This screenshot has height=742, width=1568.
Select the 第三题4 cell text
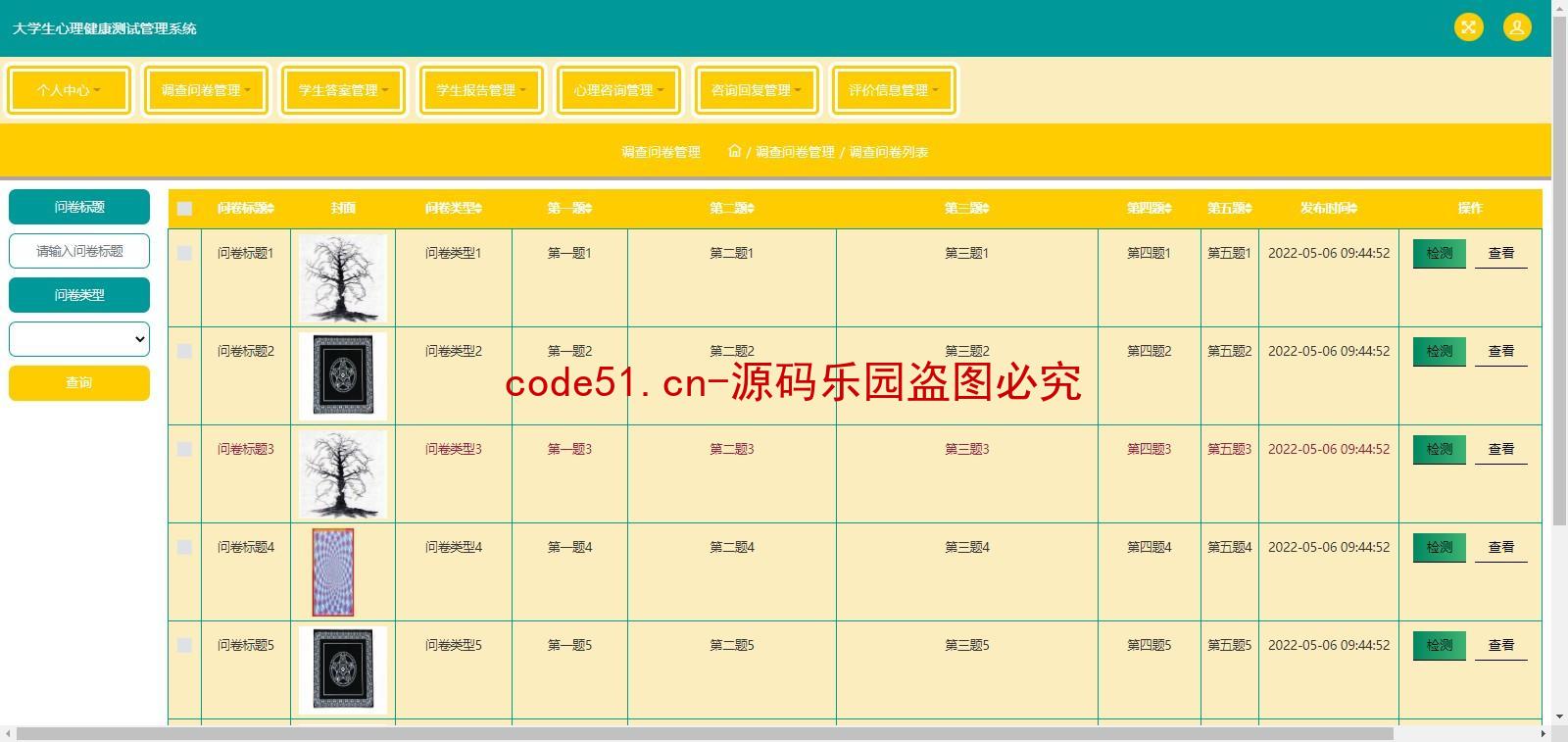point(966,547)
